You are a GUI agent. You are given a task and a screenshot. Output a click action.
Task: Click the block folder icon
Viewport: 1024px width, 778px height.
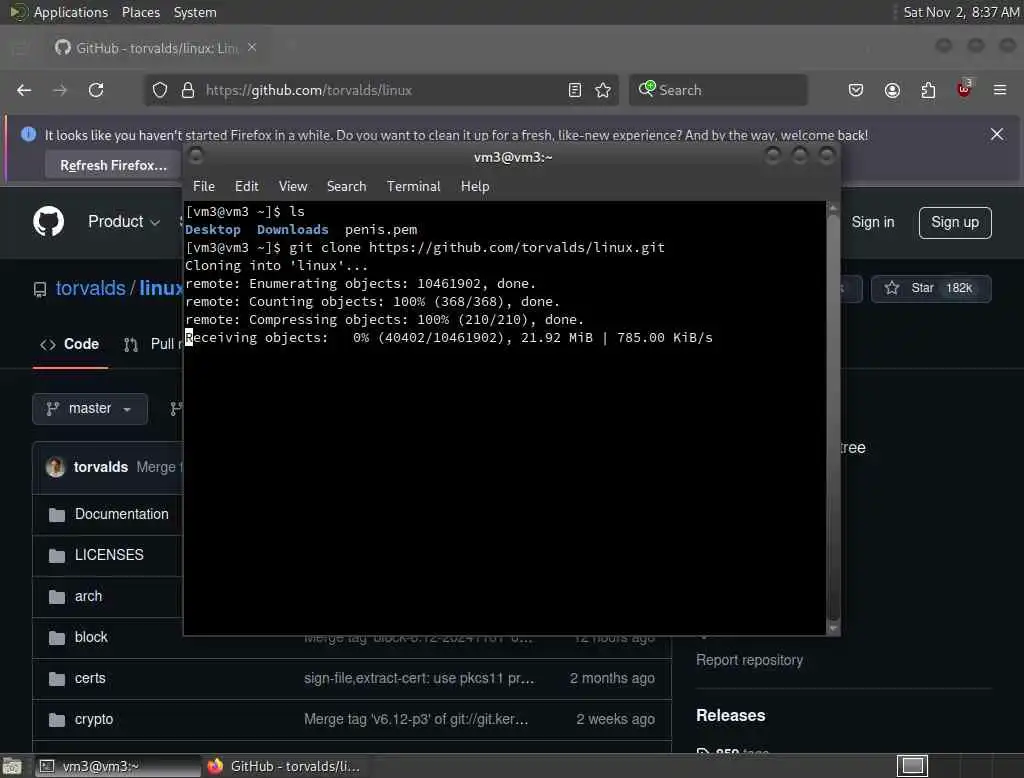(x=57, y=638)
